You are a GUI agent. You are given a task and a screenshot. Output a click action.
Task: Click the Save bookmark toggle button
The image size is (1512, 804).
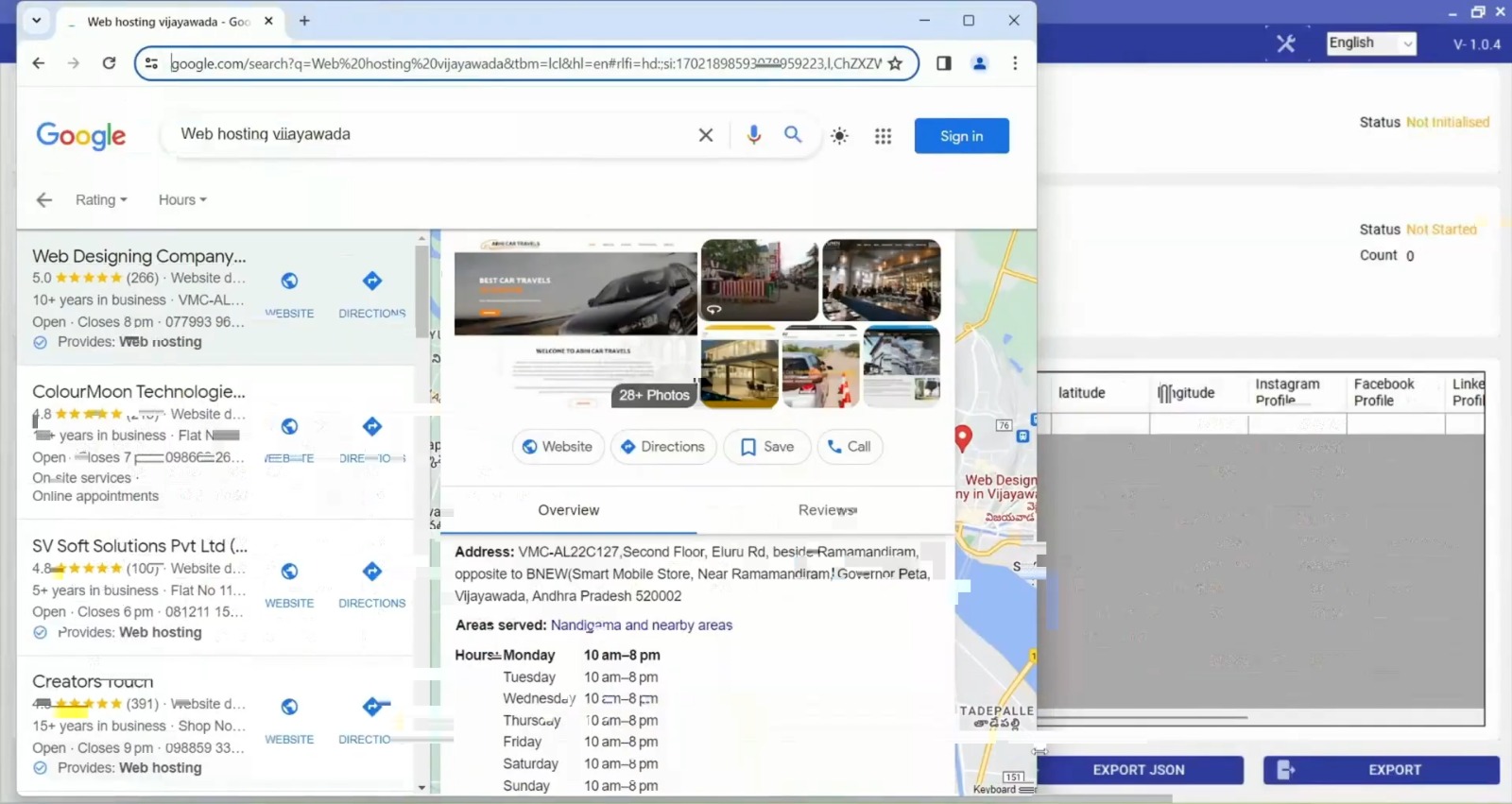coord(766,447)
